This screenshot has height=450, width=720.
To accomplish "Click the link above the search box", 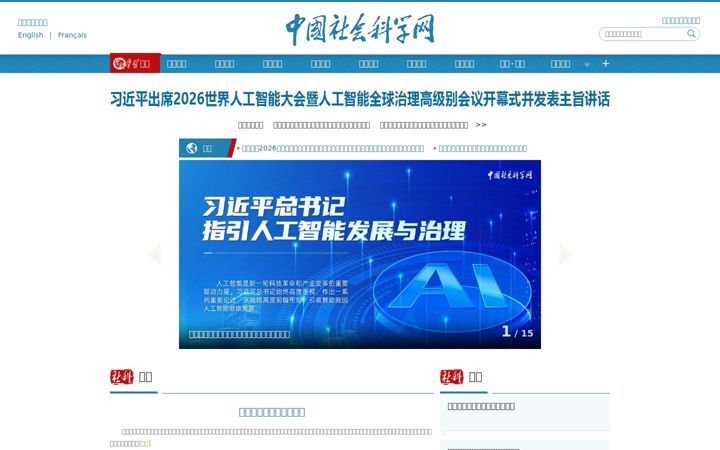I will [x=681, y=20].
